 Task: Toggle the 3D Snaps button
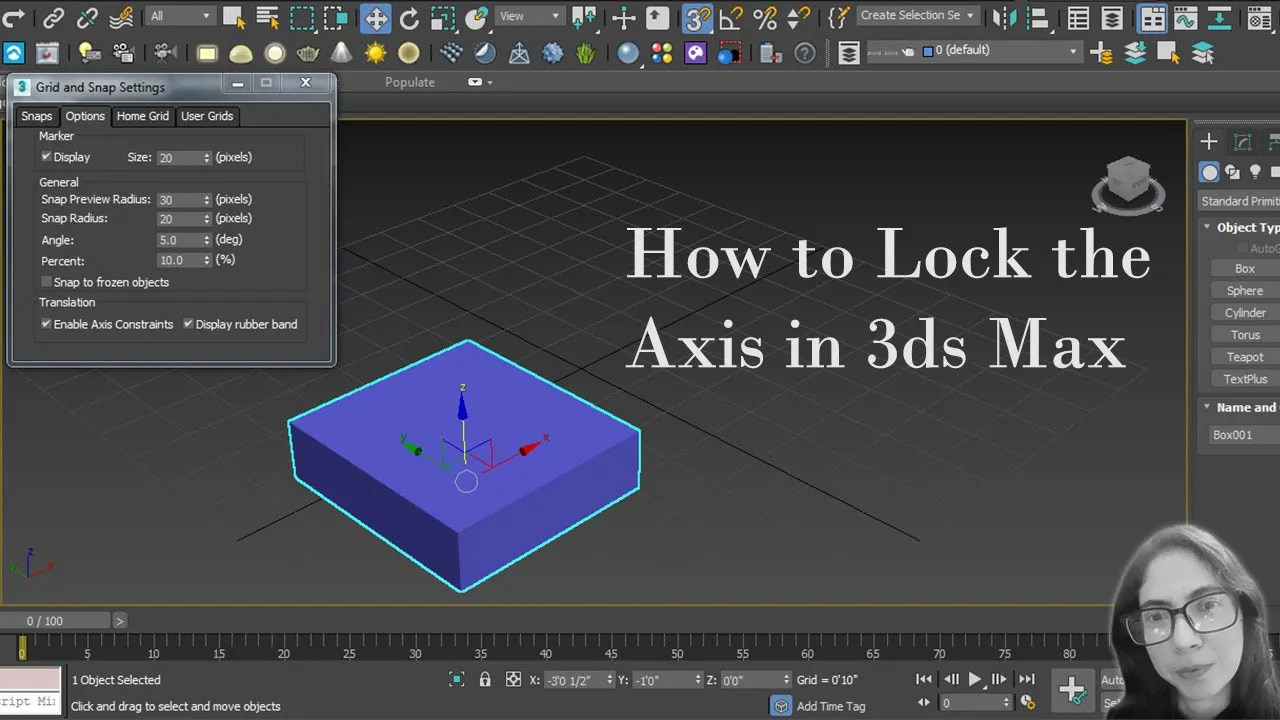coord(697,17)
